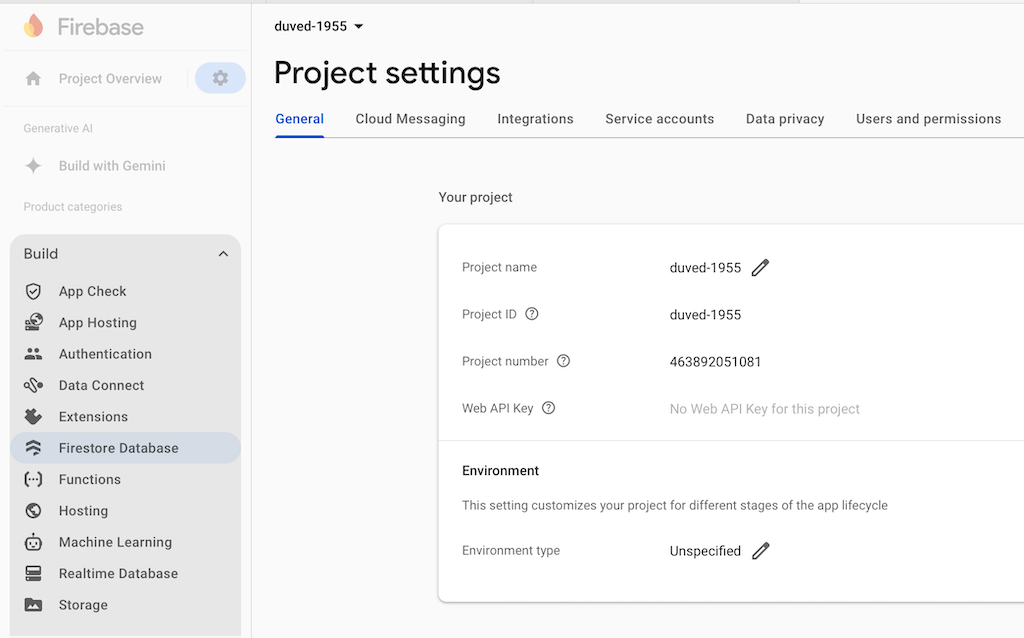Open the project settings gear icon

point(220,78)
